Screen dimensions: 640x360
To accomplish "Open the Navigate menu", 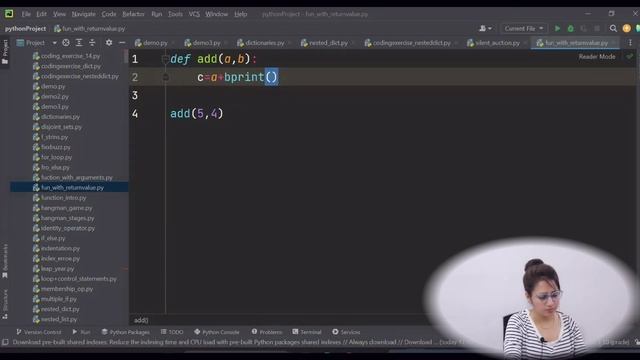I will (83, 14).
